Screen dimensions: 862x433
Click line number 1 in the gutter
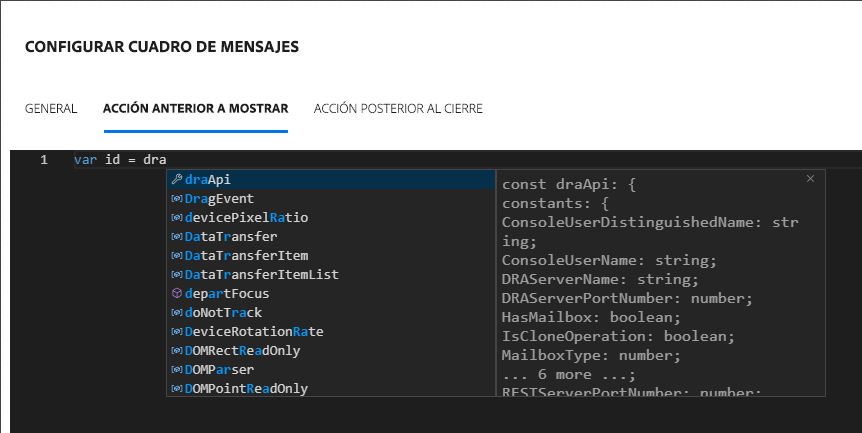click(x=43, y=160)
